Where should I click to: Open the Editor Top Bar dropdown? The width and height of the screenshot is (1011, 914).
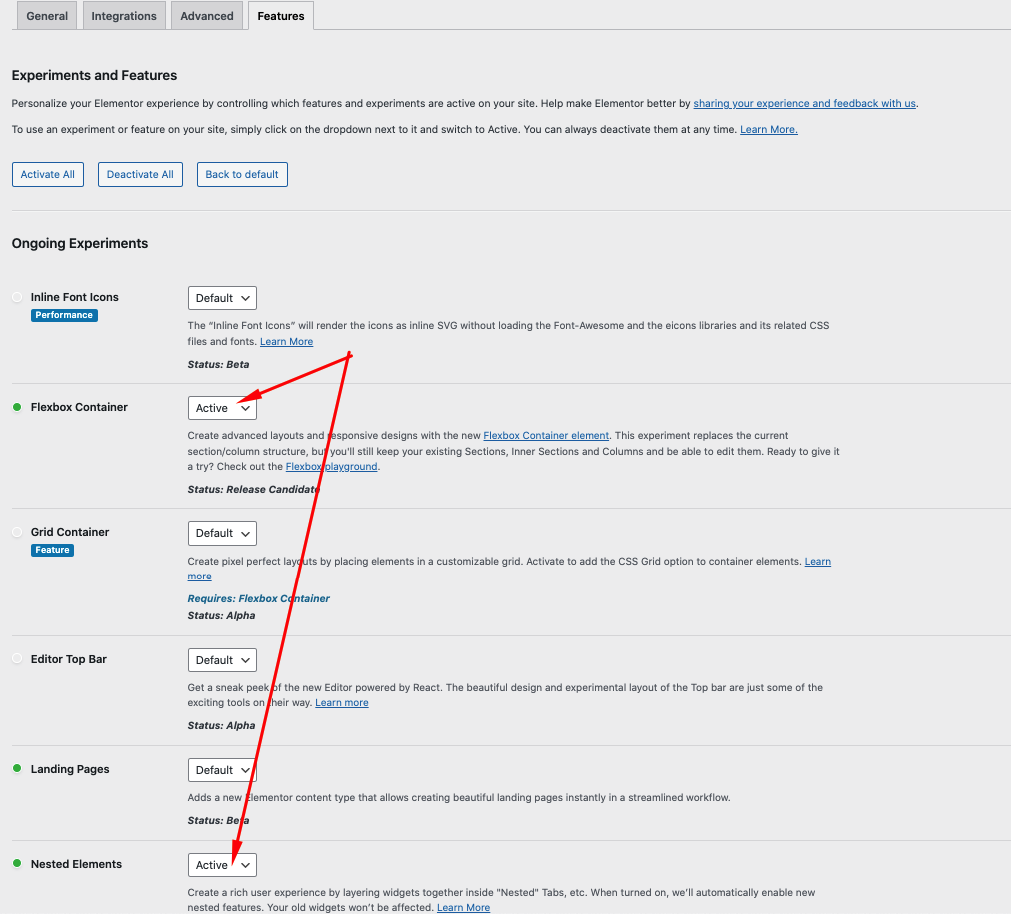222,660
